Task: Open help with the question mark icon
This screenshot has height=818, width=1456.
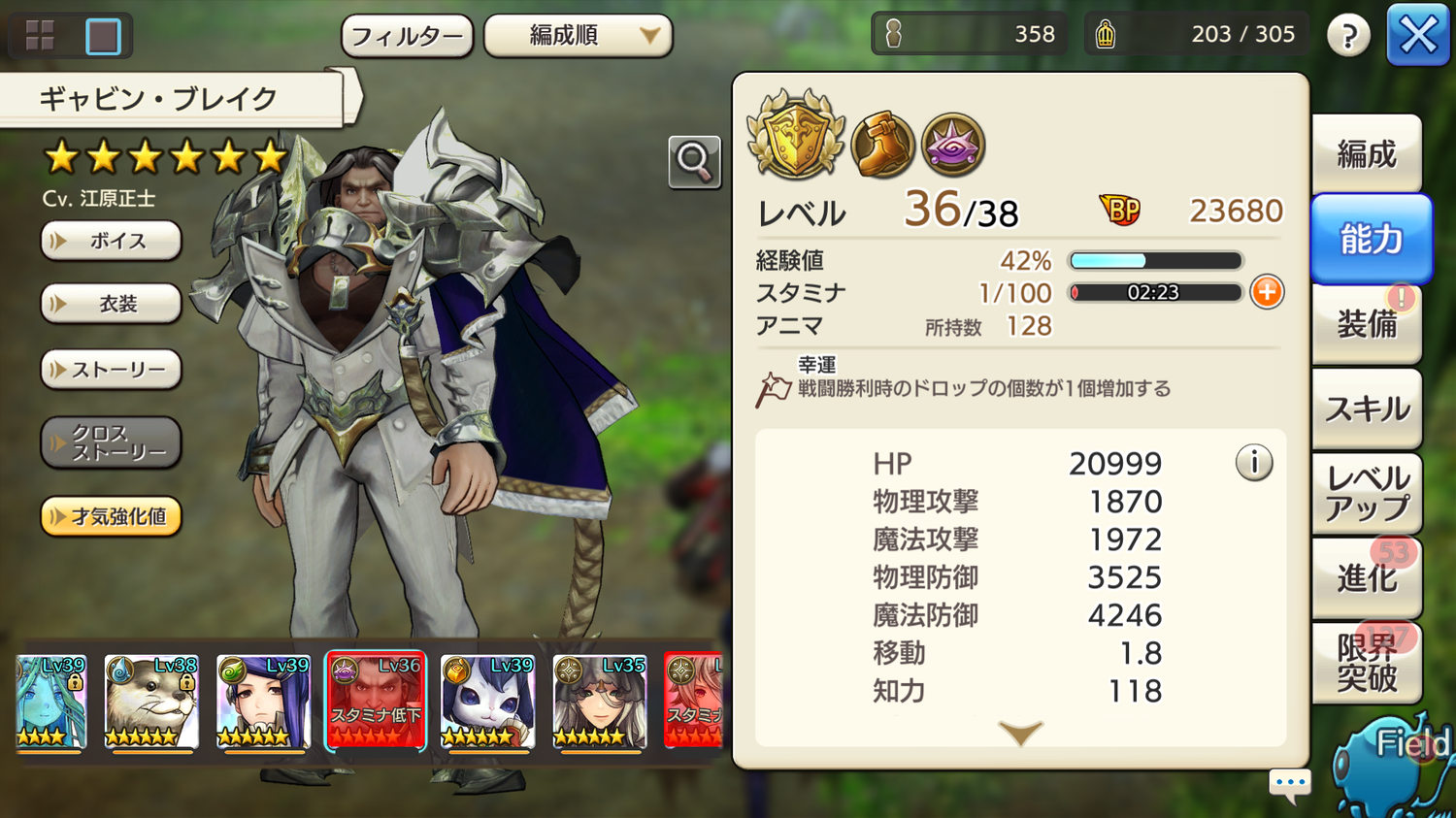Action: click(x=1348, y=36)
